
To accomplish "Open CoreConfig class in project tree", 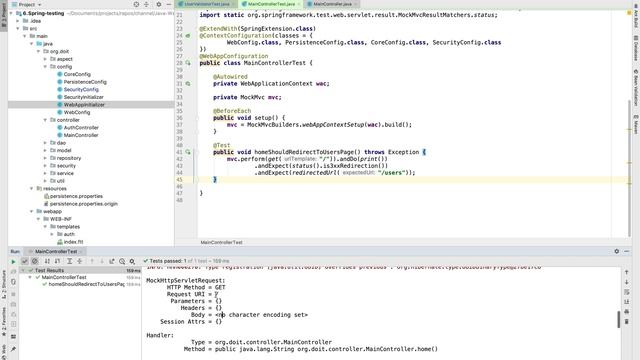I will tap(77, 74).
